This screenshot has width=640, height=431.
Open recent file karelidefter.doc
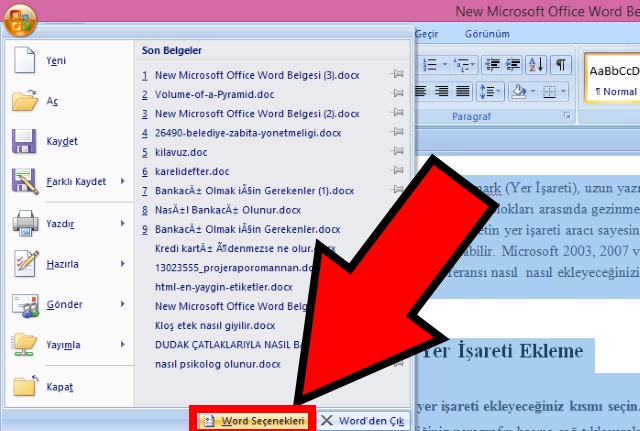[192, 171]
